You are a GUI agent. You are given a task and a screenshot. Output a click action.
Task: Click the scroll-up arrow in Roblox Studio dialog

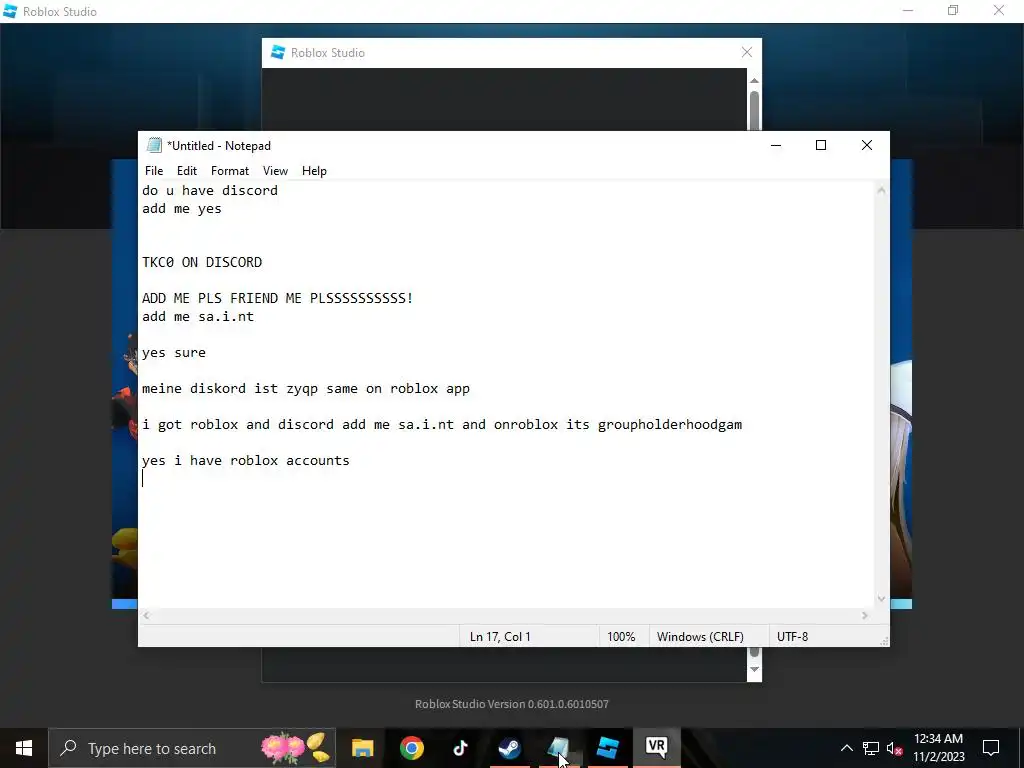pyautogui.click(x=754, y=80)
